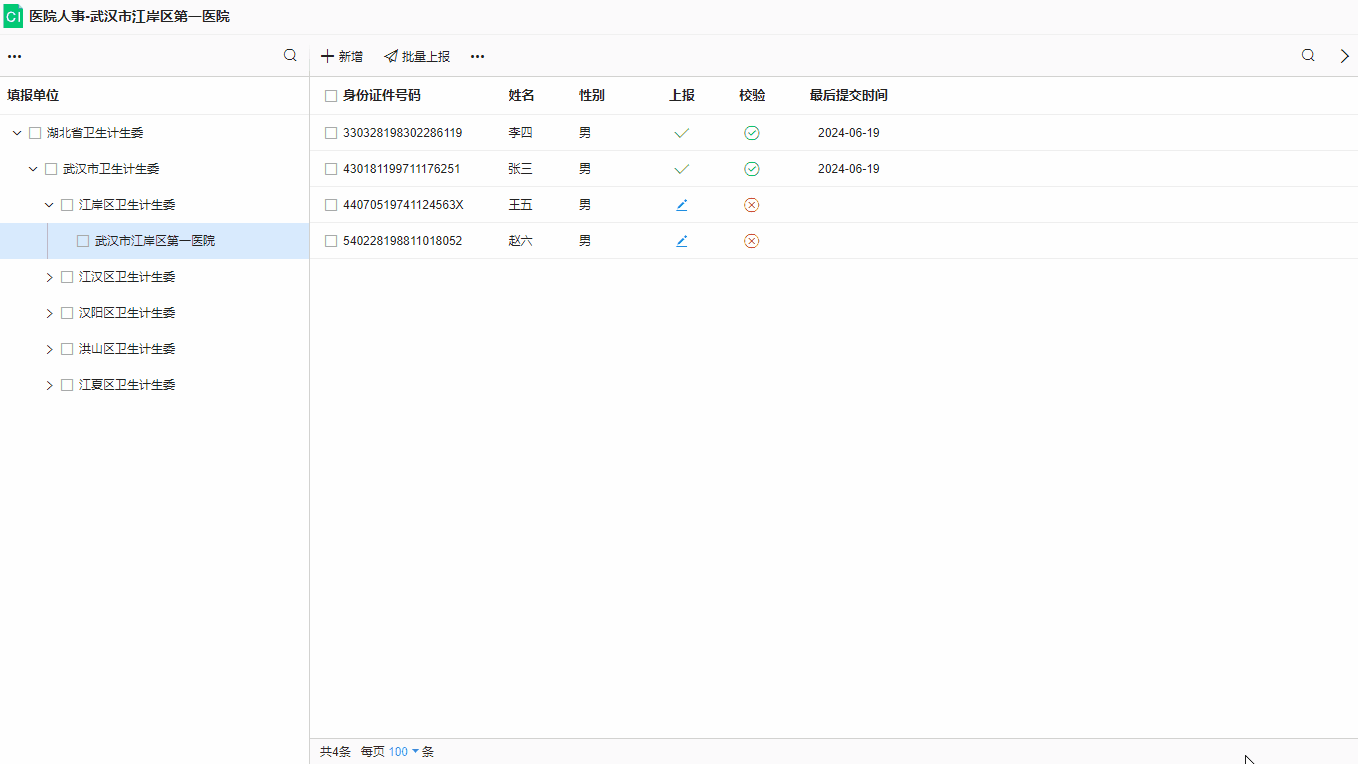This screenshot has width=1358, height=764.
Task: Click the 批量上报 batch report button
Action: [417, 57]
